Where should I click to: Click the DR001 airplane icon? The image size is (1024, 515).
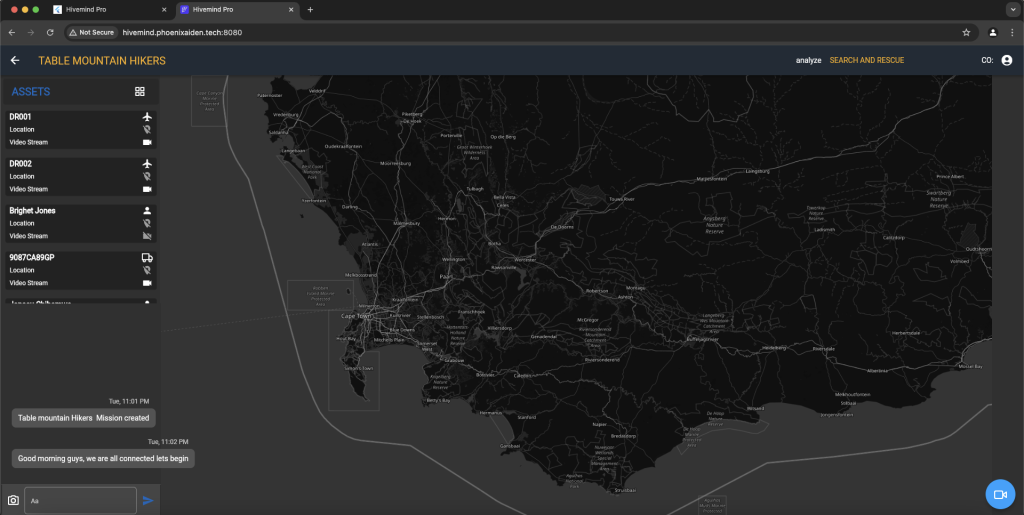[x=147, y=117]
